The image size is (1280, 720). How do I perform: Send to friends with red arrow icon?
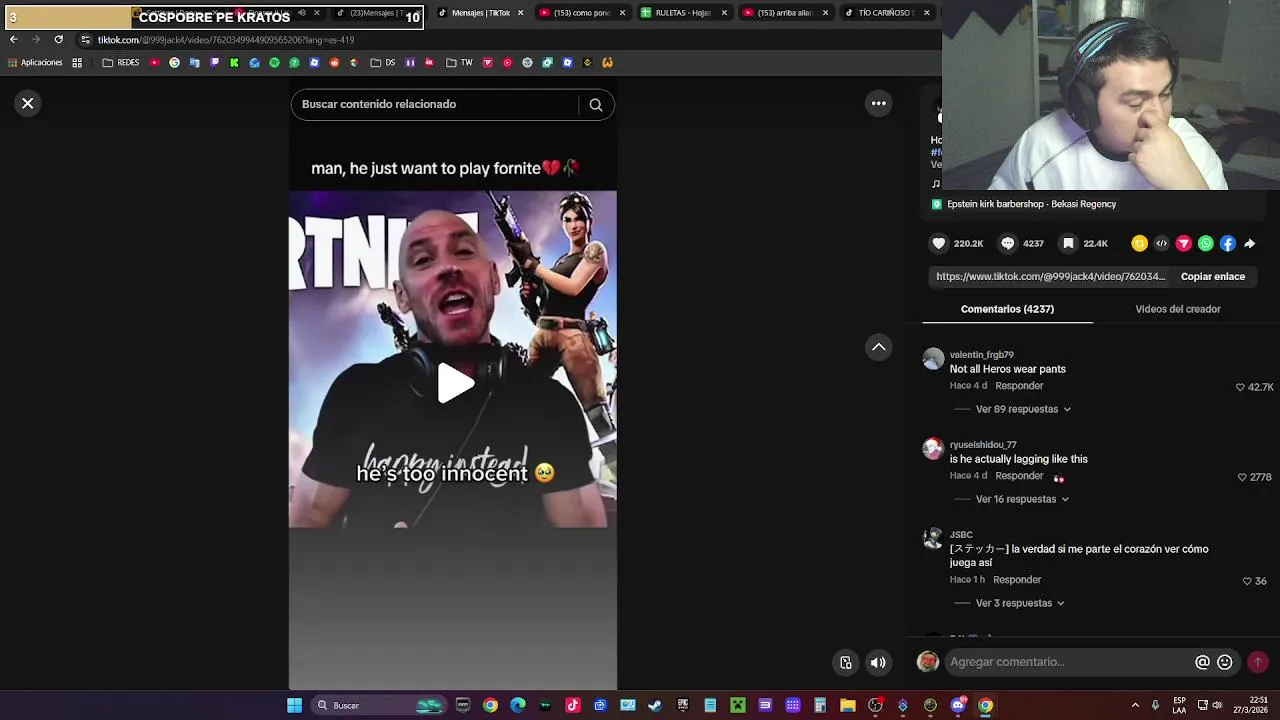[1183, 243]
